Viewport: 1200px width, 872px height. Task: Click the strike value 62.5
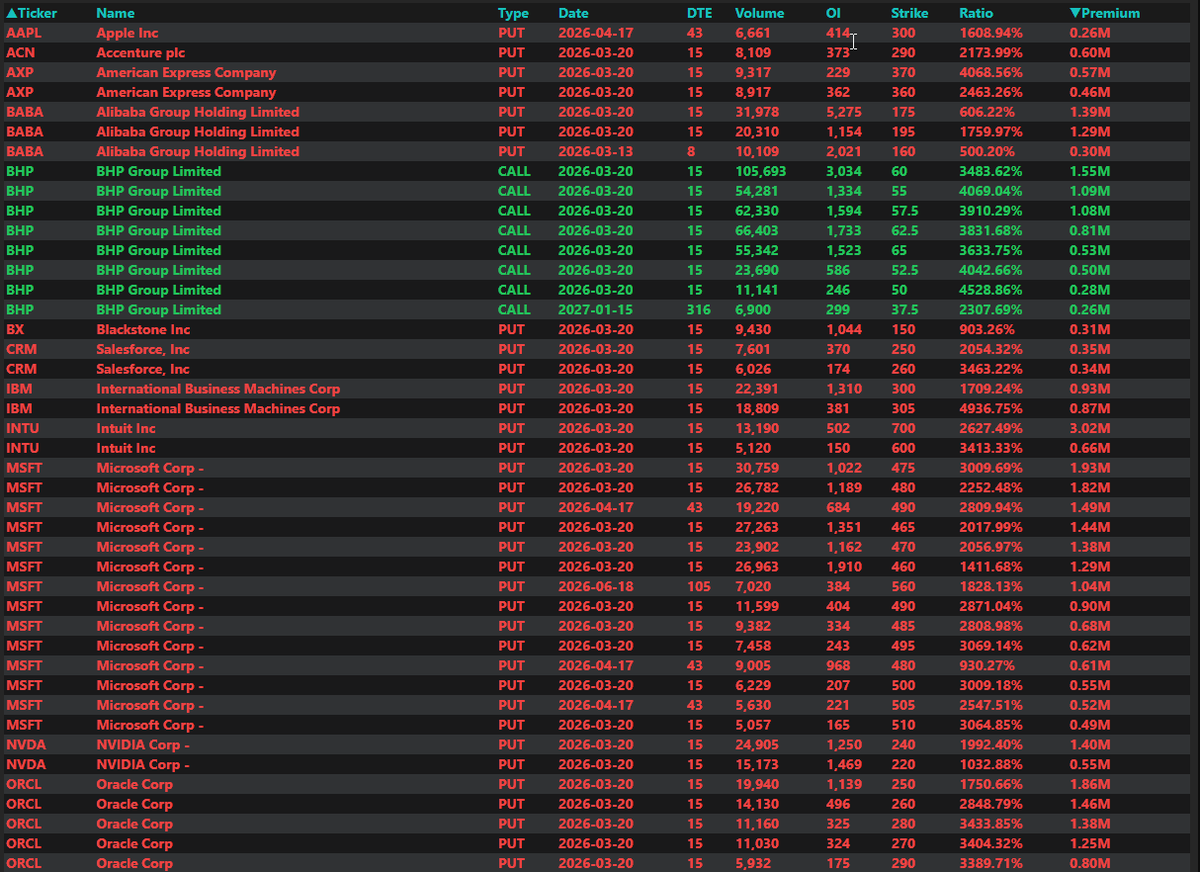pyautogui.click(x=906, y=231)
